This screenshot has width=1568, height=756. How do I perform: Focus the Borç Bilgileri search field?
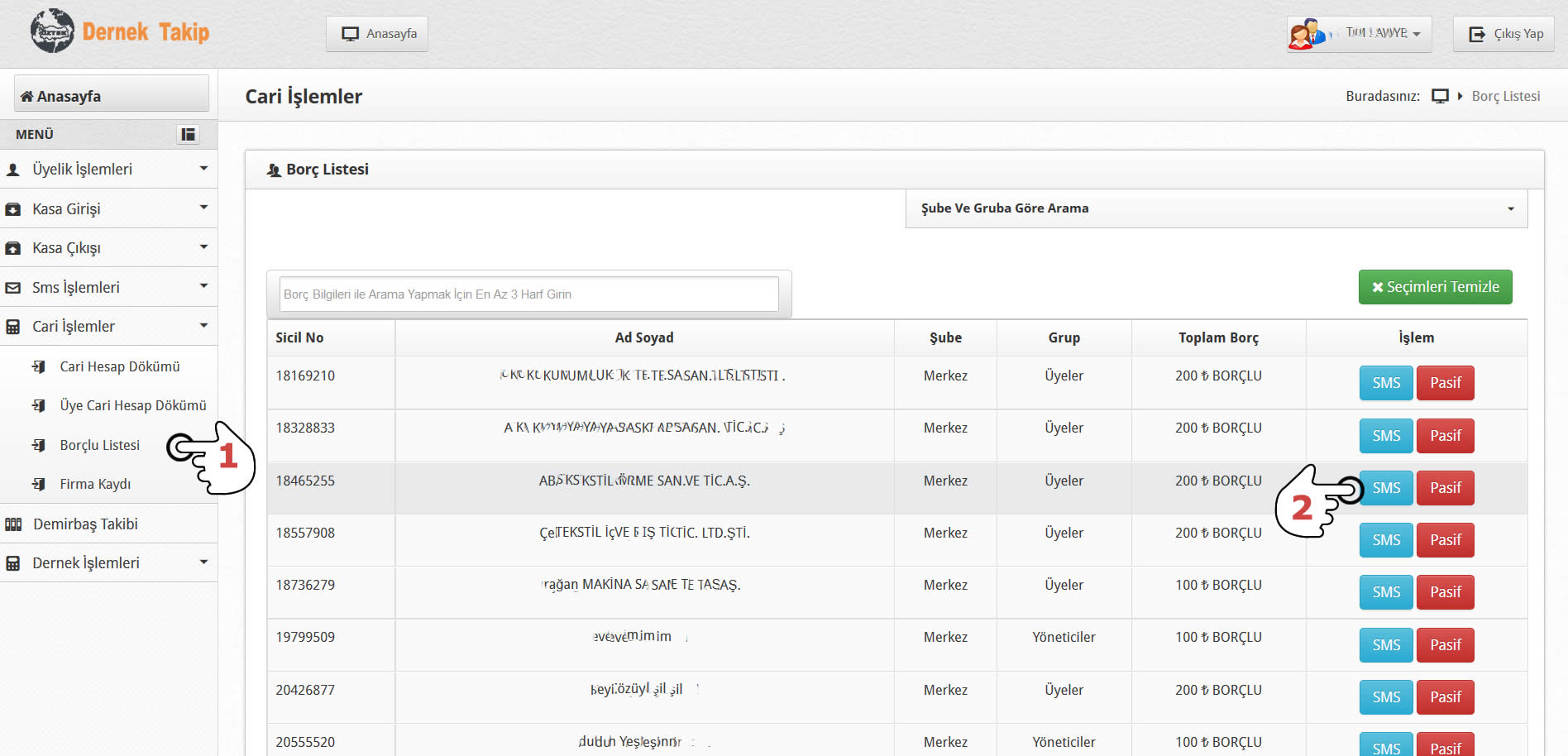tap(528, 294)
